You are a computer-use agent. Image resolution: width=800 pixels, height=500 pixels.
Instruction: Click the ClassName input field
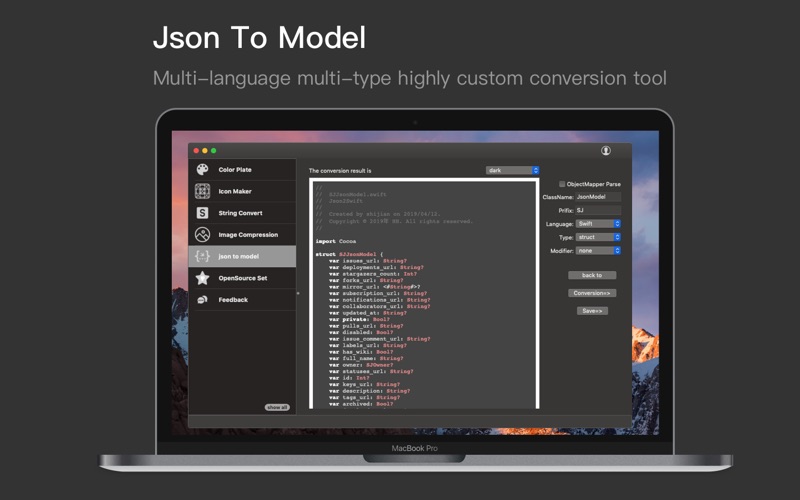tap(598, 196)
